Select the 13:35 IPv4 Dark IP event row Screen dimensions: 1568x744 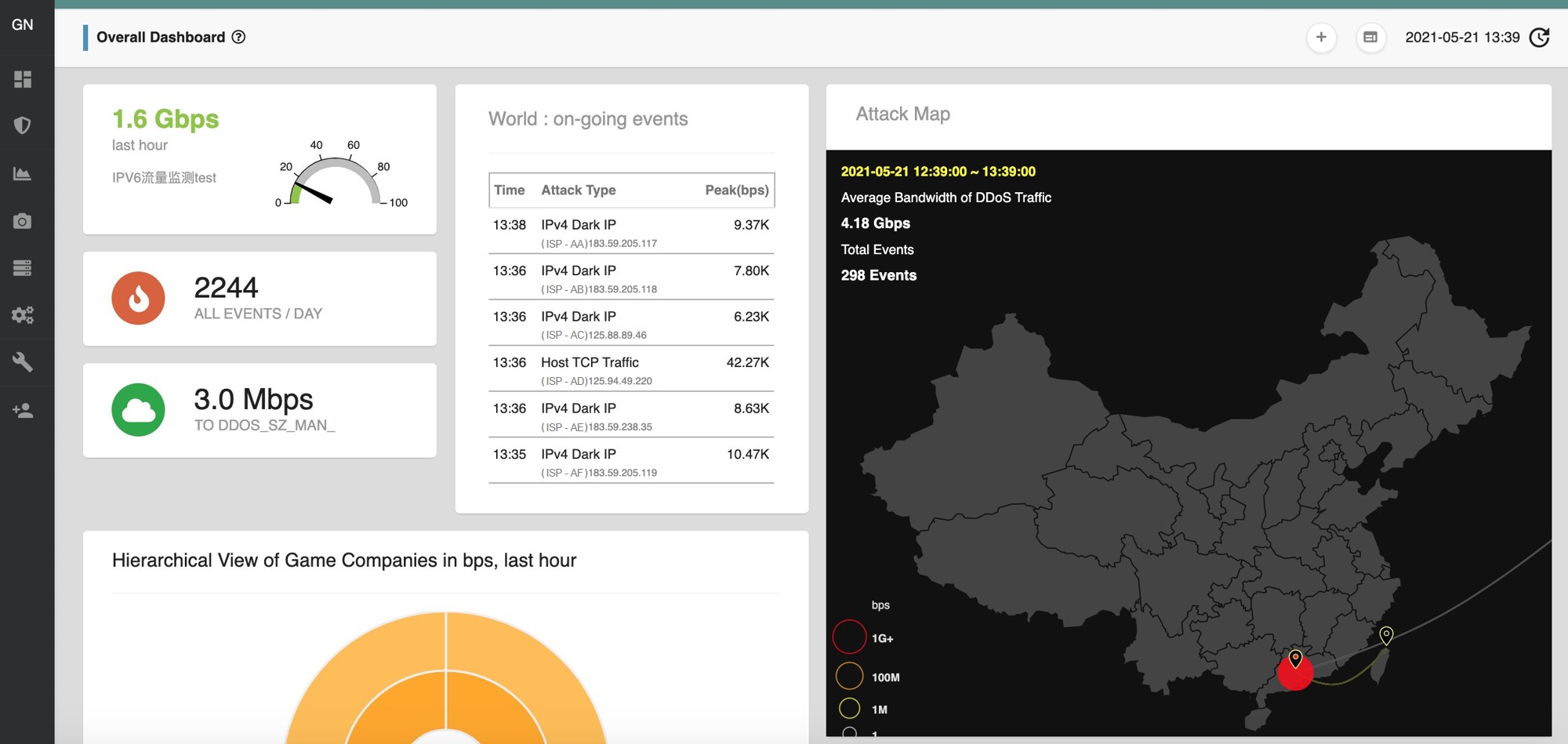[631, 461]
